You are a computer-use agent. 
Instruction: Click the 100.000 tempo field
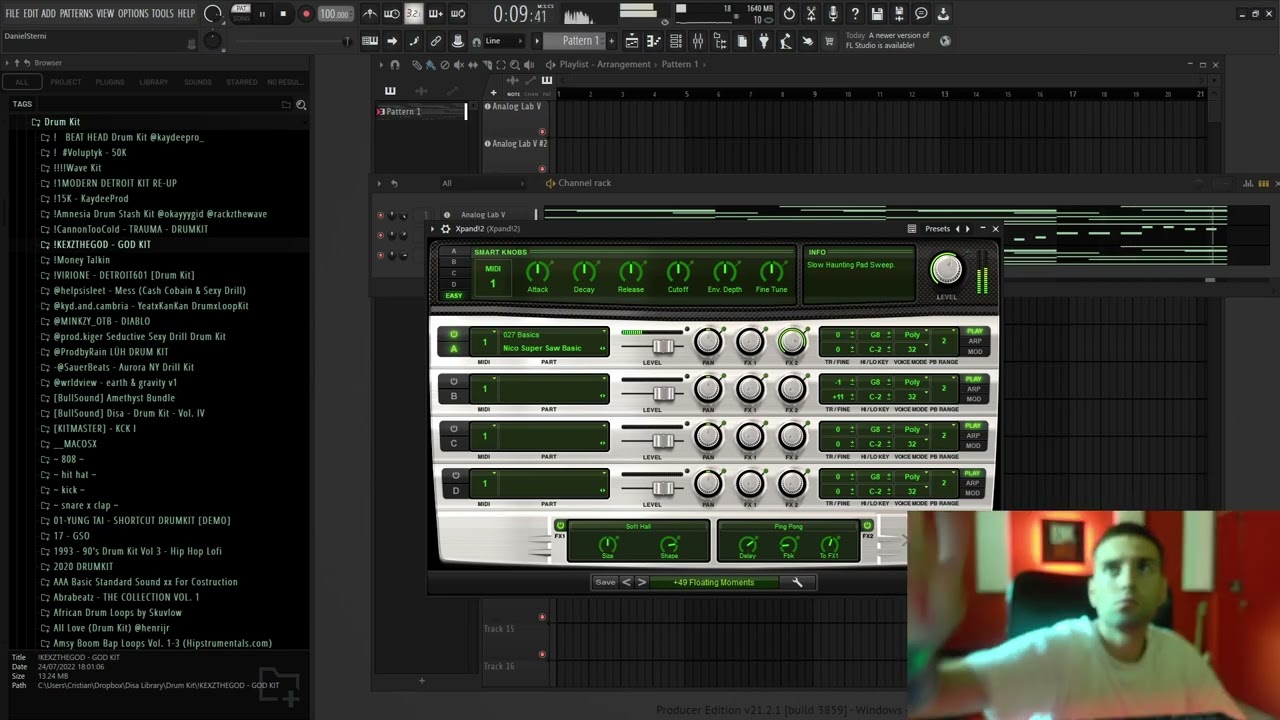tap(335, 14)
